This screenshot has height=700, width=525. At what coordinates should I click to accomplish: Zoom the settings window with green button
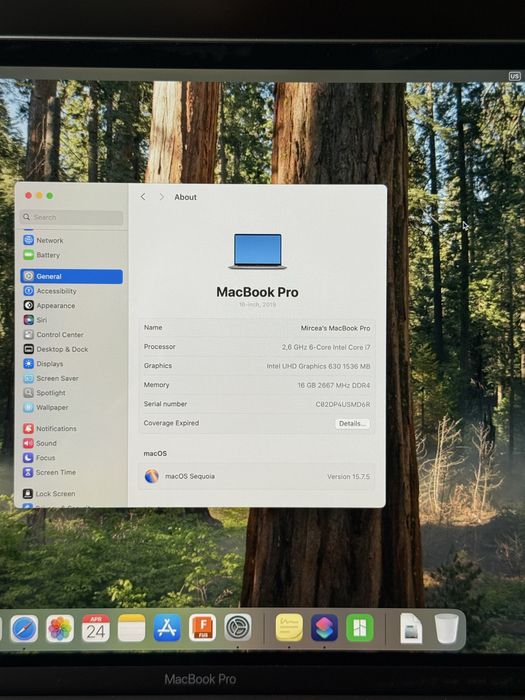(50, 196)
